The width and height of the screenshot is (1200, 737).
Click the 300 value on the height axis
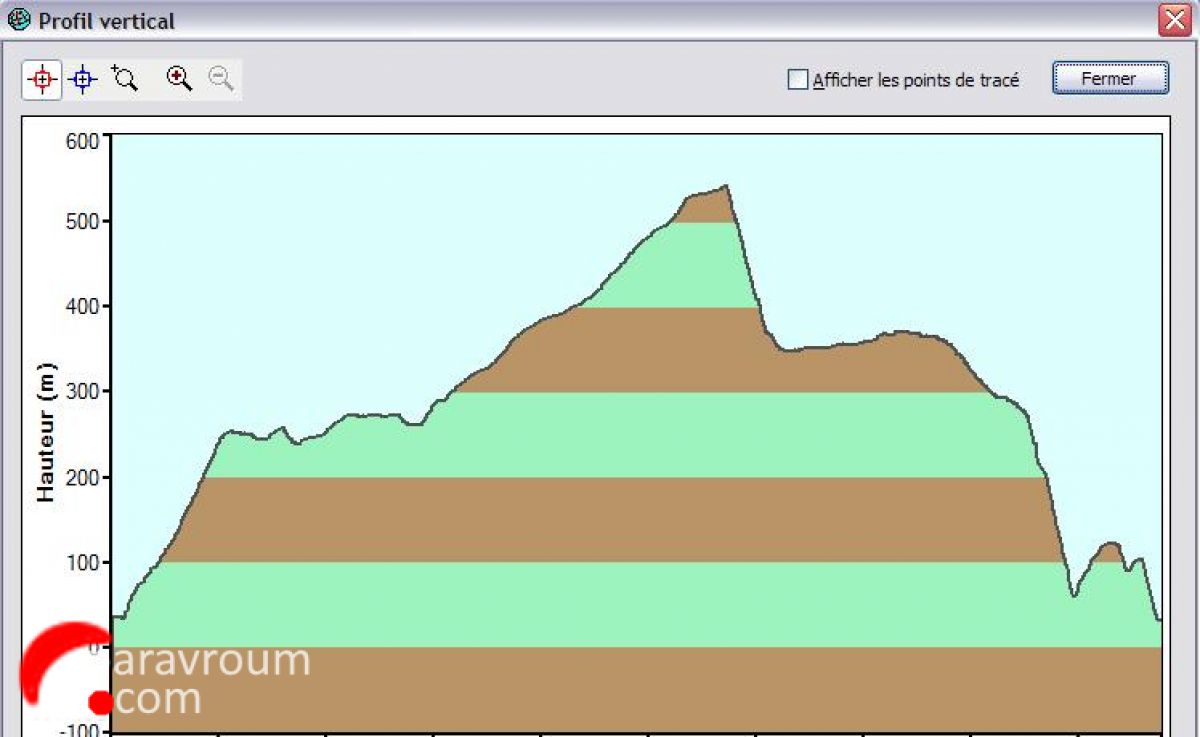tap(83, 392)
